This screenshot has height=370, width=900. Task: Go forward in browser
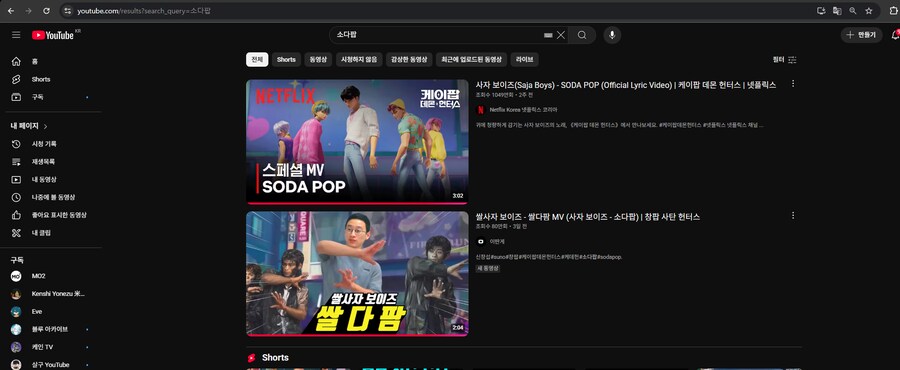point(28,10)
